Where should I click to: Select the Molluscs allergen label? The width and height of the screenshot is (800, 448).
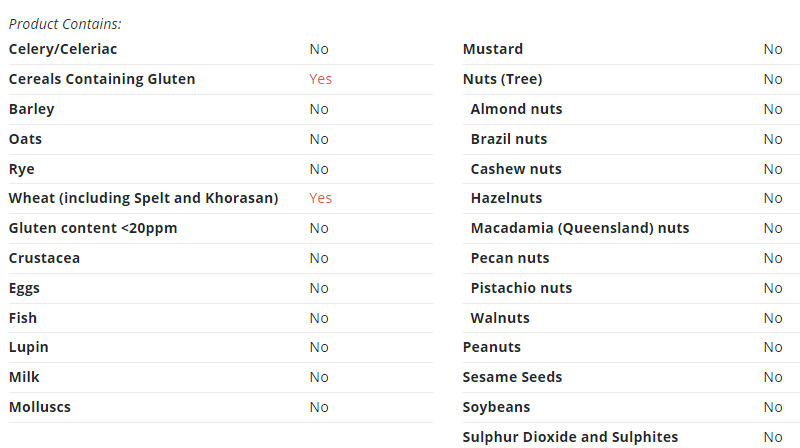40,407
